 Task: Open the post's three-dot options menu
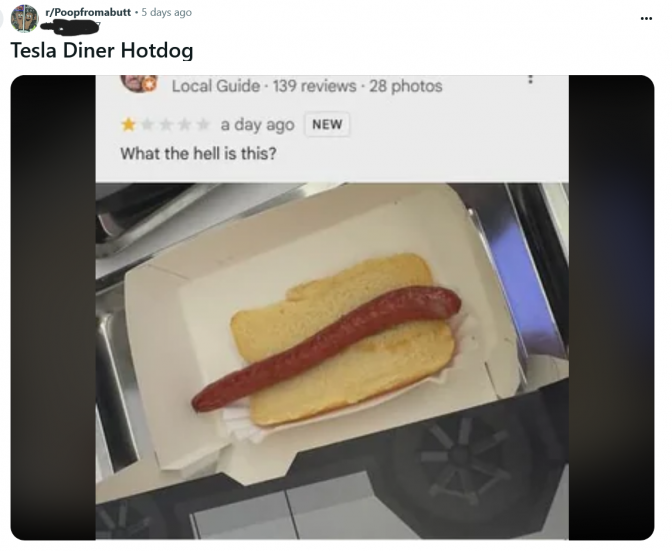pyautogui.click(x=646, y=18)
